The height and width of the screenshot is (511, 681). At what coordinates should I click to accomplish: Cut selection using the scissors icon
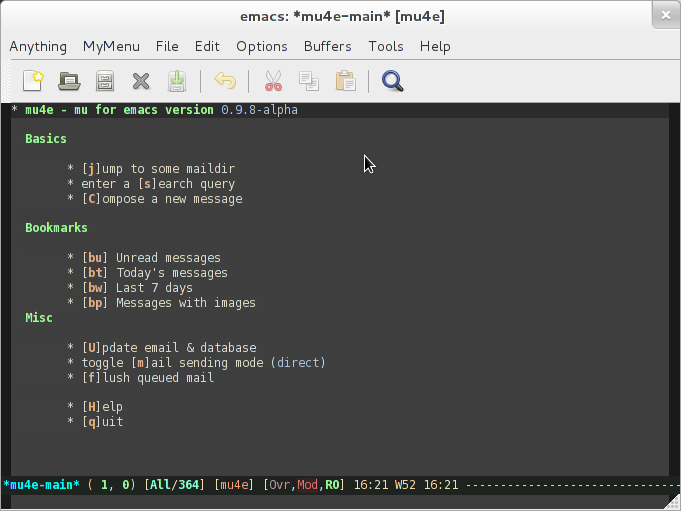tap(273, 81)
